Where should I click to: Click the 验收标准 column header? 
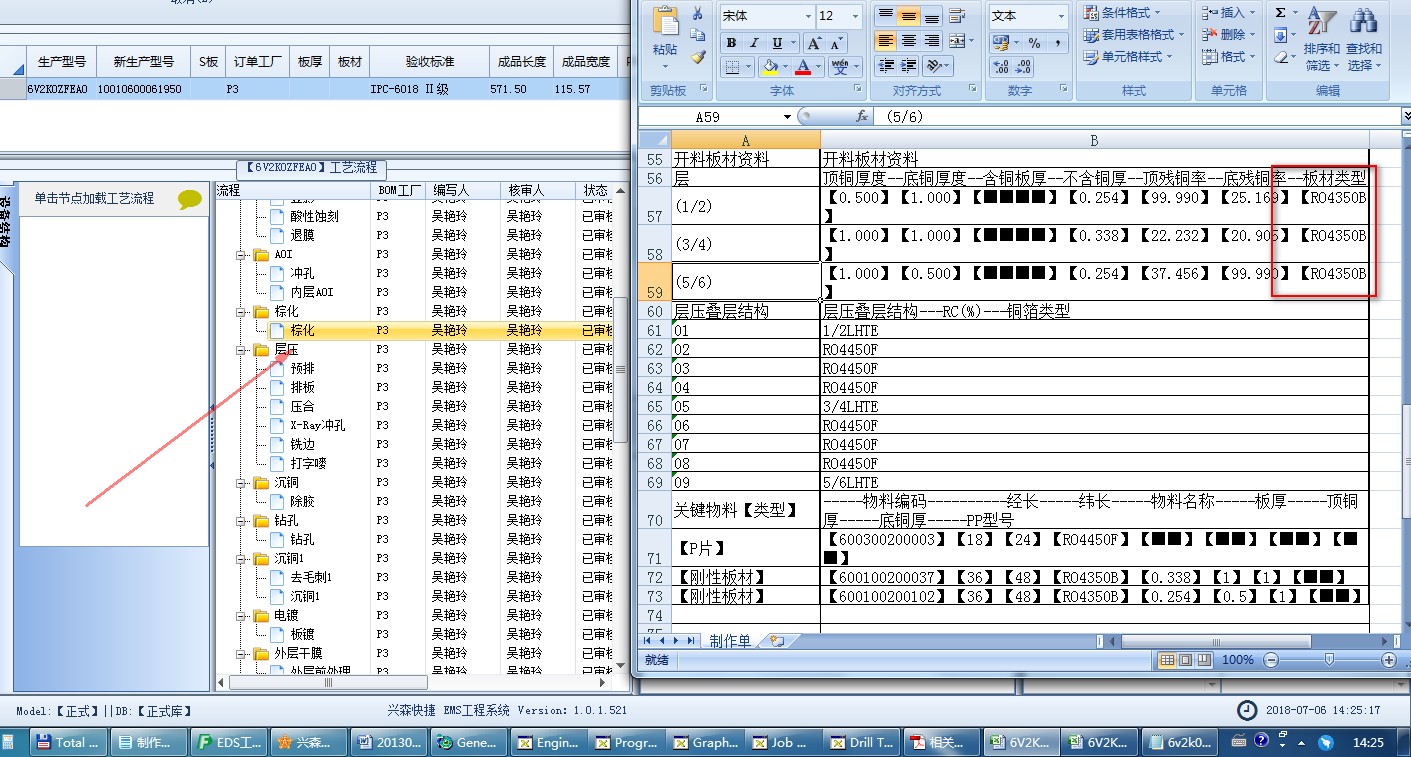point(430,62)
